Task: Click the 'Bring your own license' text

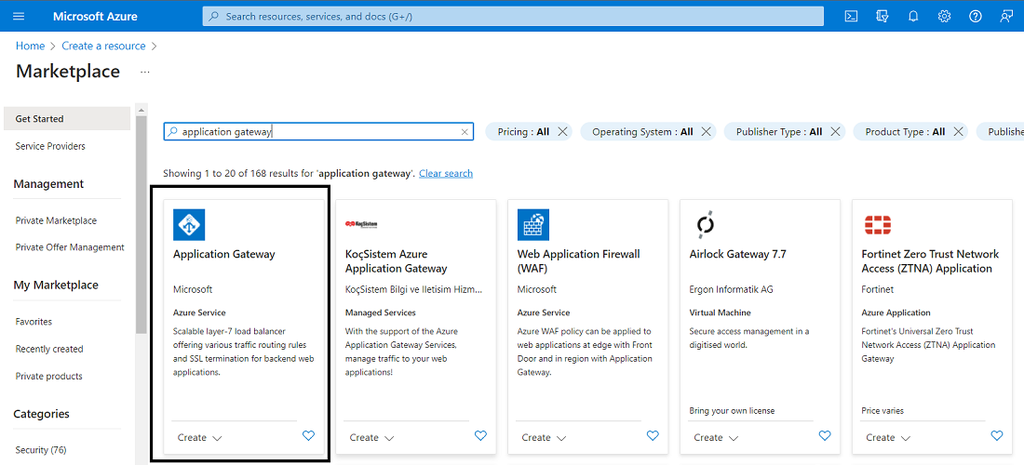Action: [732, 411]
